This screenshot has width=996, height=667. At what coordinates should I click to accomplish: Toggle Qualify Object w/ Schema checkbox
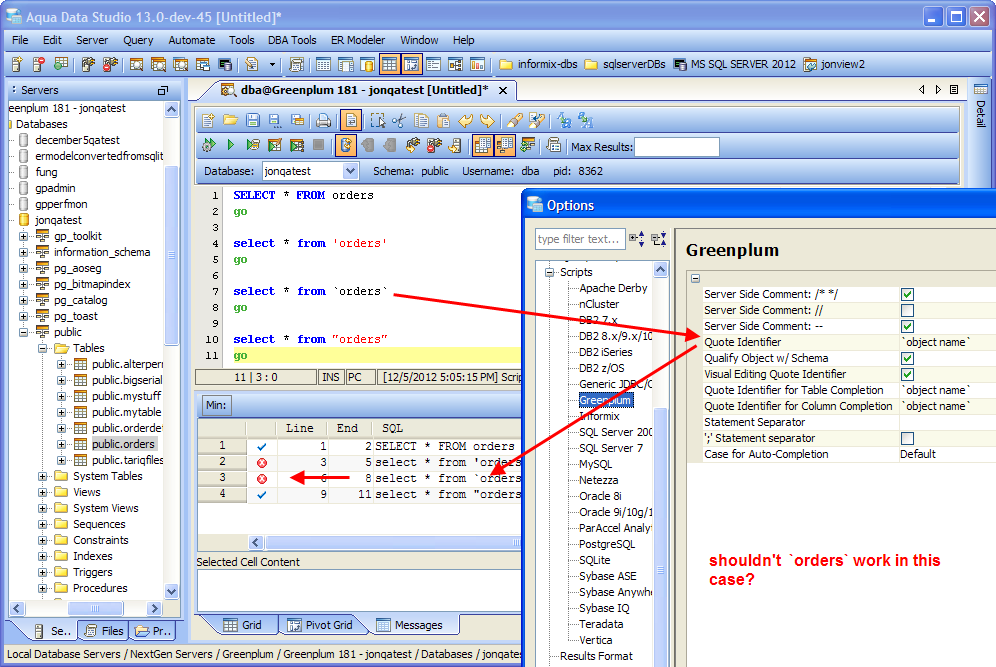pyautogui.click(x=908, y=358)
